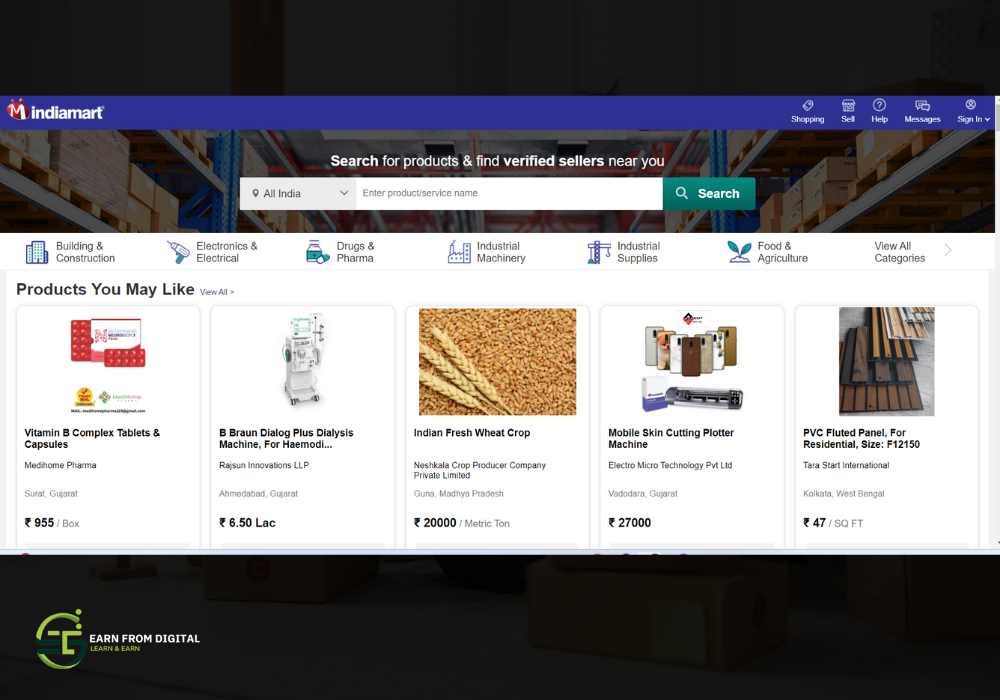Screen dimensions: 1000x700
Task: Open the Messages chat icon
Action: tap(922, 105)
